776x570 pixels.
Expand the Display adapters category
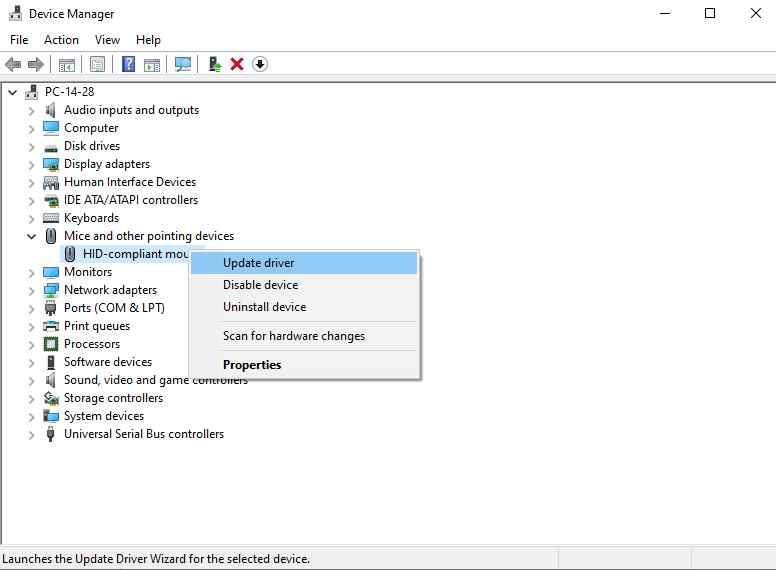point(32,165)
